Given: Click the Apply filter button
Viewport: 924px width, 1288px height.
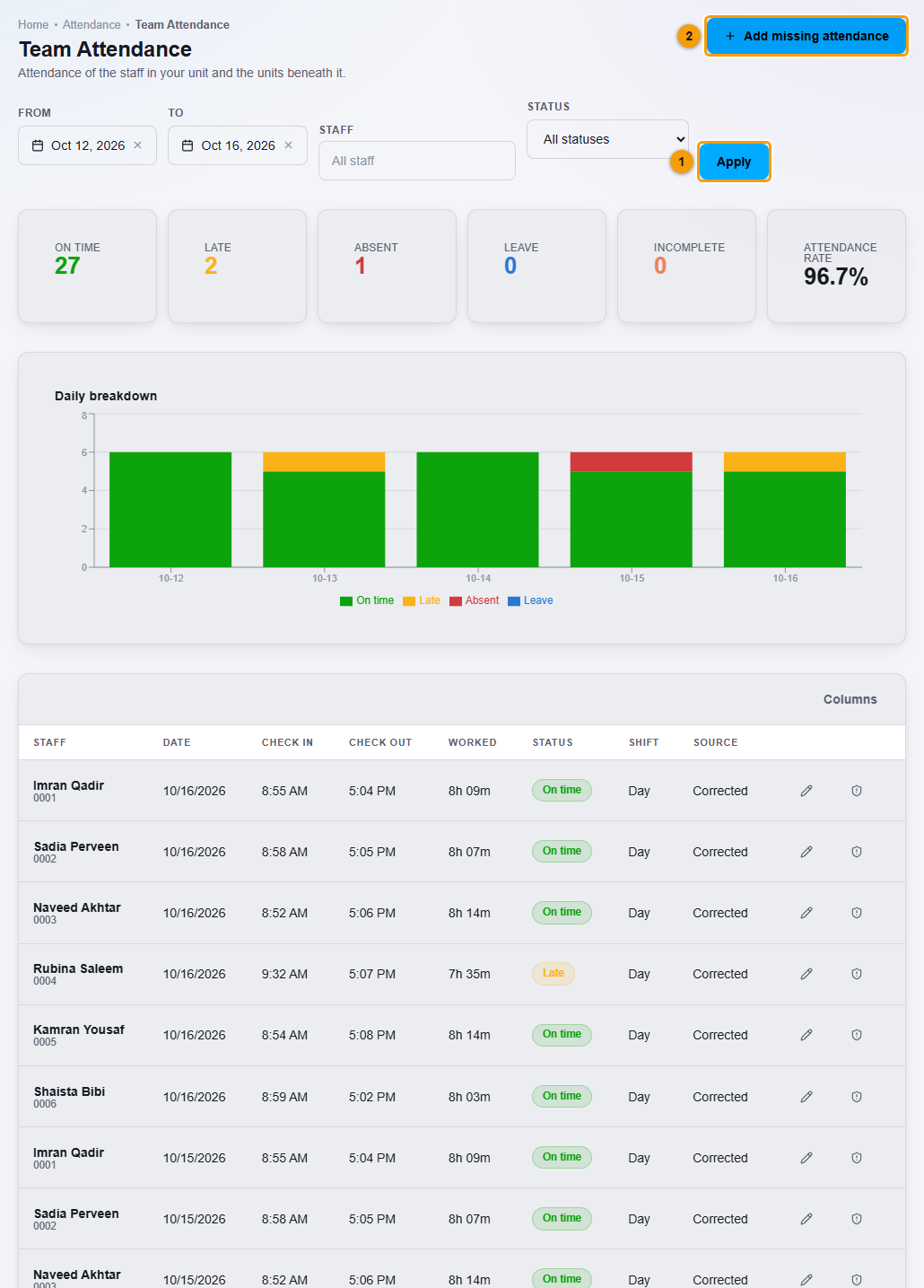Looking at the screenshot, I should click(734, 162).
